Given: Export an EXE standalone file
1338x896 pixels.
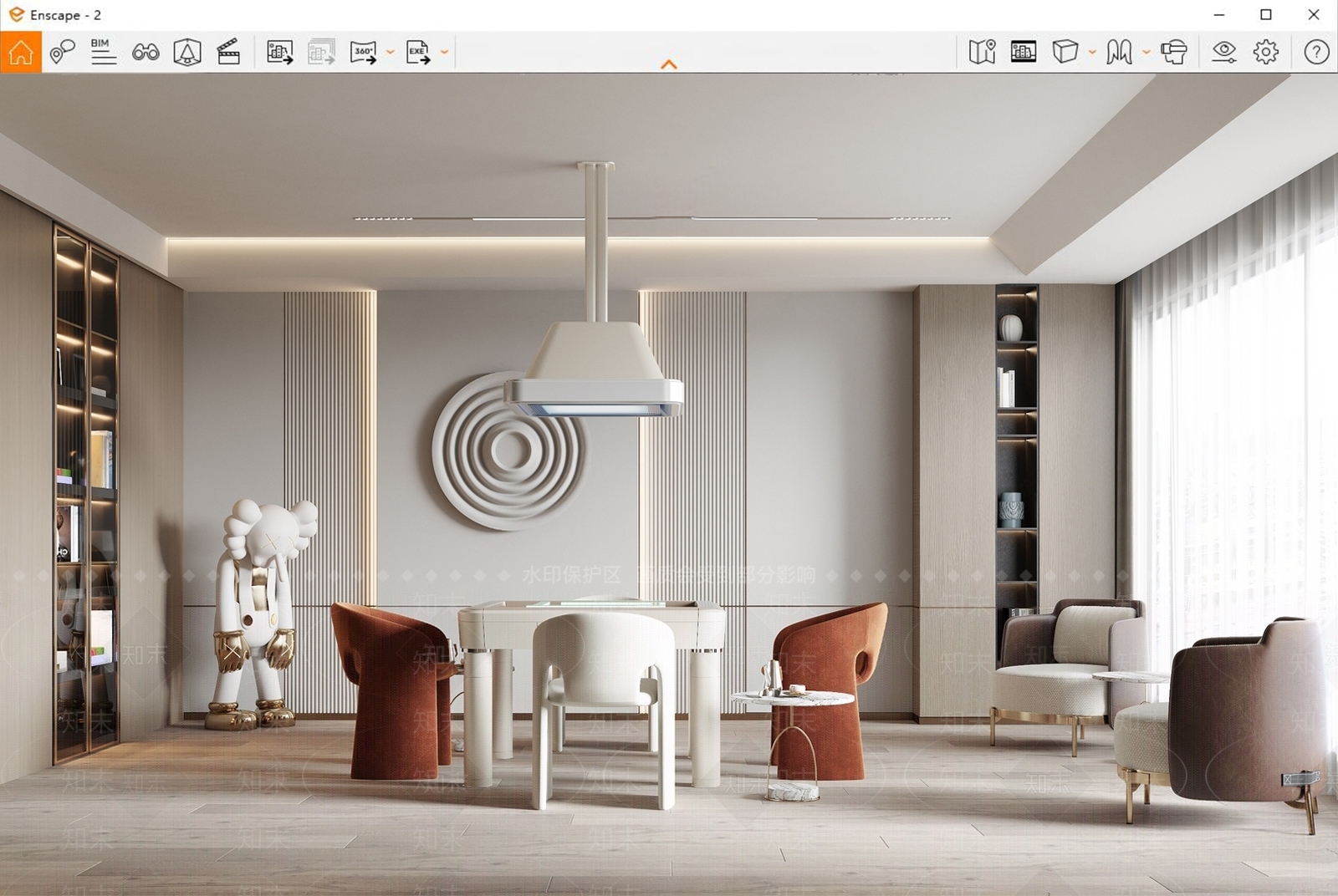Looking at the screenshot, I should (418, 52).
